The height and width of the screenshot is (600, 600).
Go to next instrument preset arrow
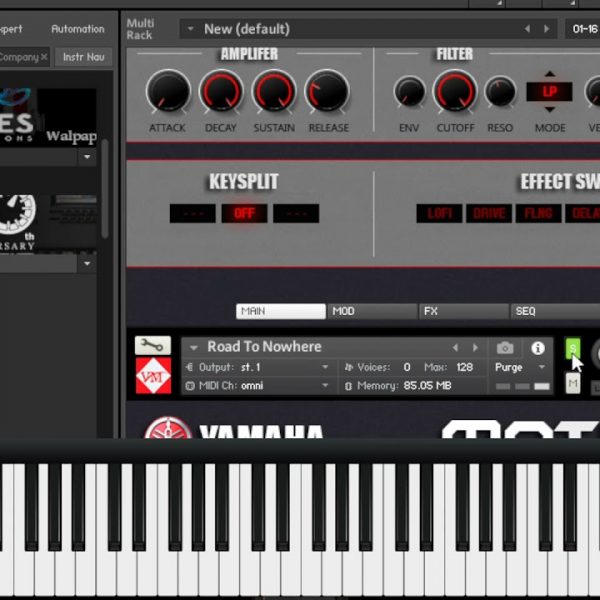475,347
